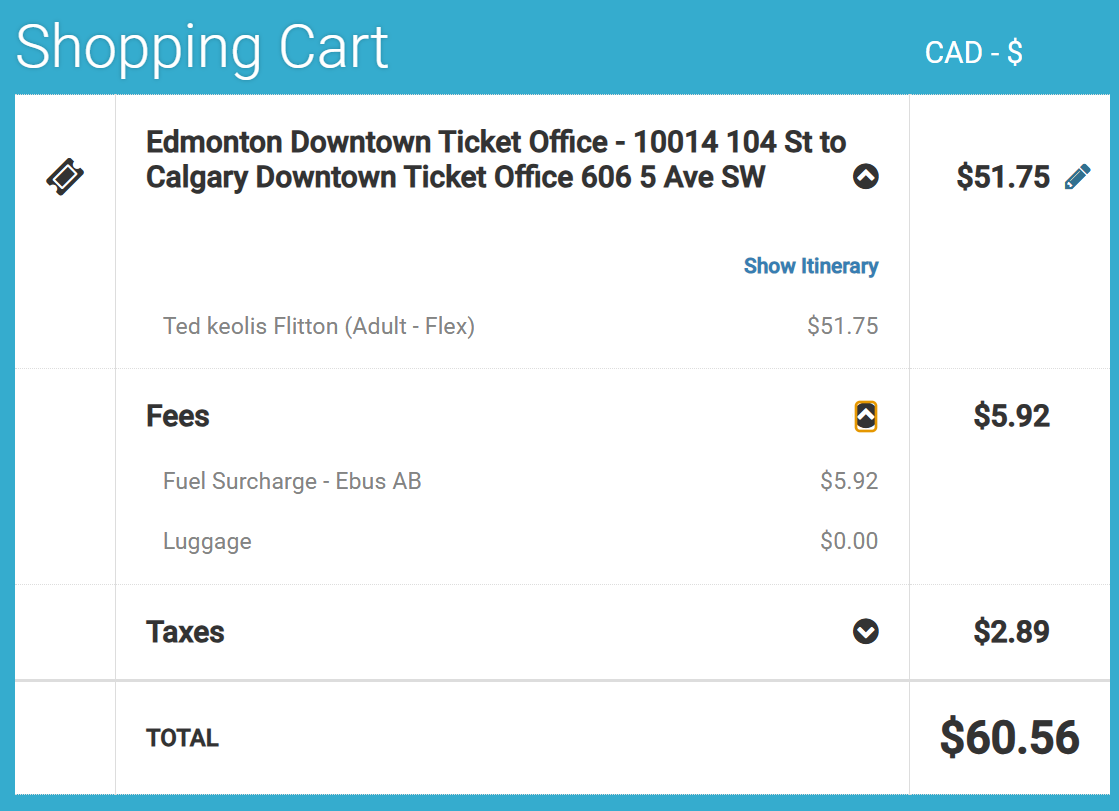Click the bold $5.92 fees subtotal

pos(1011,416)
